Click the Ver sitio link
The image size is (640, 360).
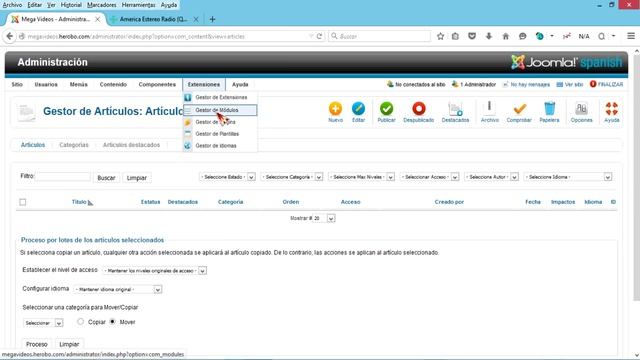[570, 84]
